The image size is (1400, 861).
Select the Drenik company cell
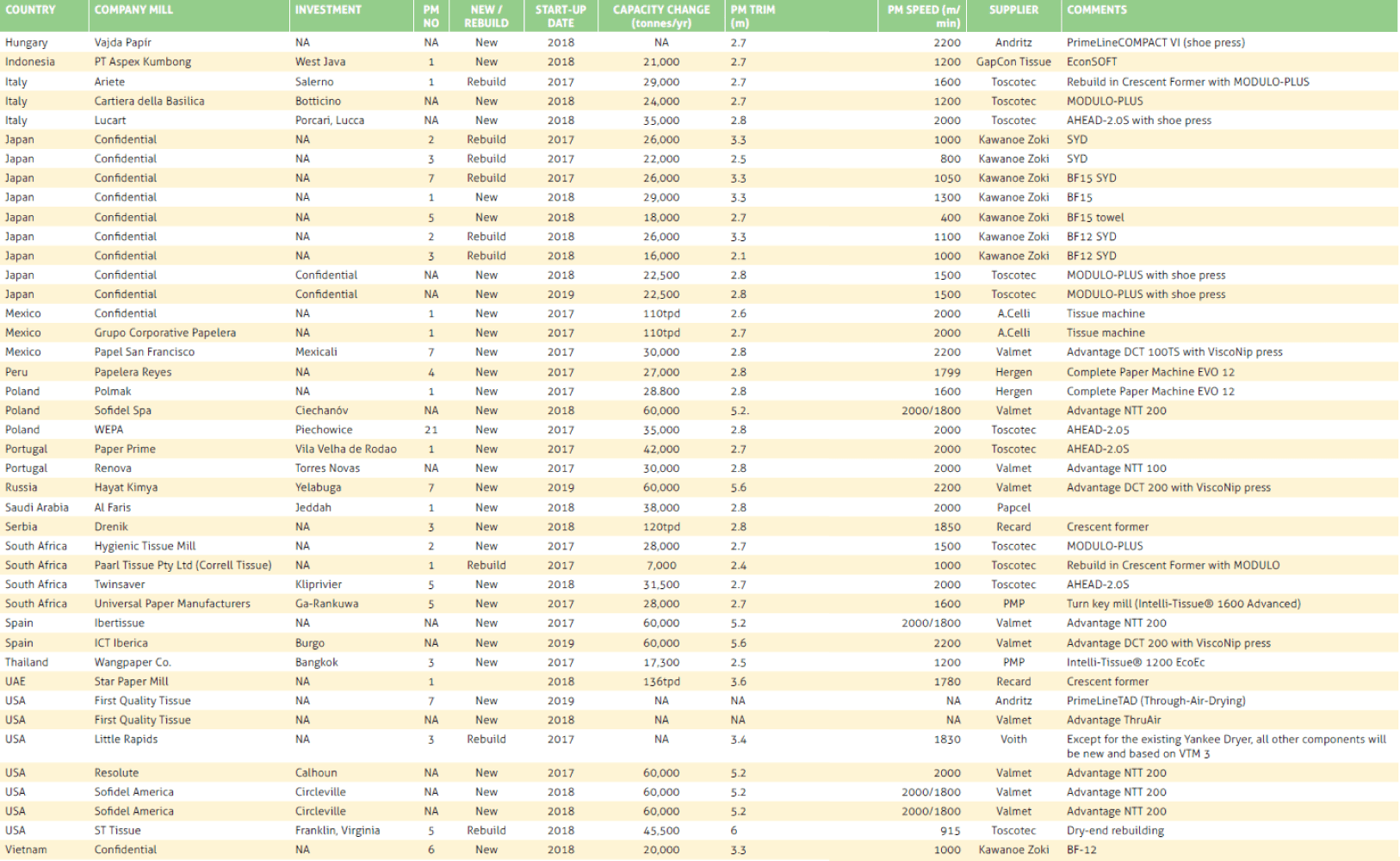pos(111,527)
